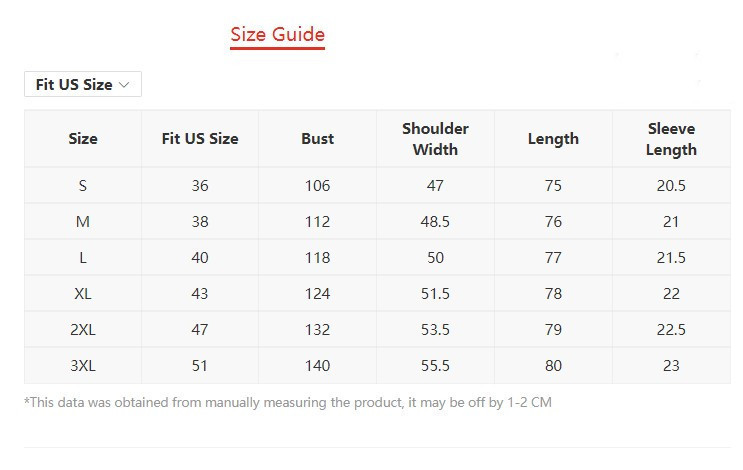Select the L size row label
Screen dimensions: 743x470
point(83,258)
